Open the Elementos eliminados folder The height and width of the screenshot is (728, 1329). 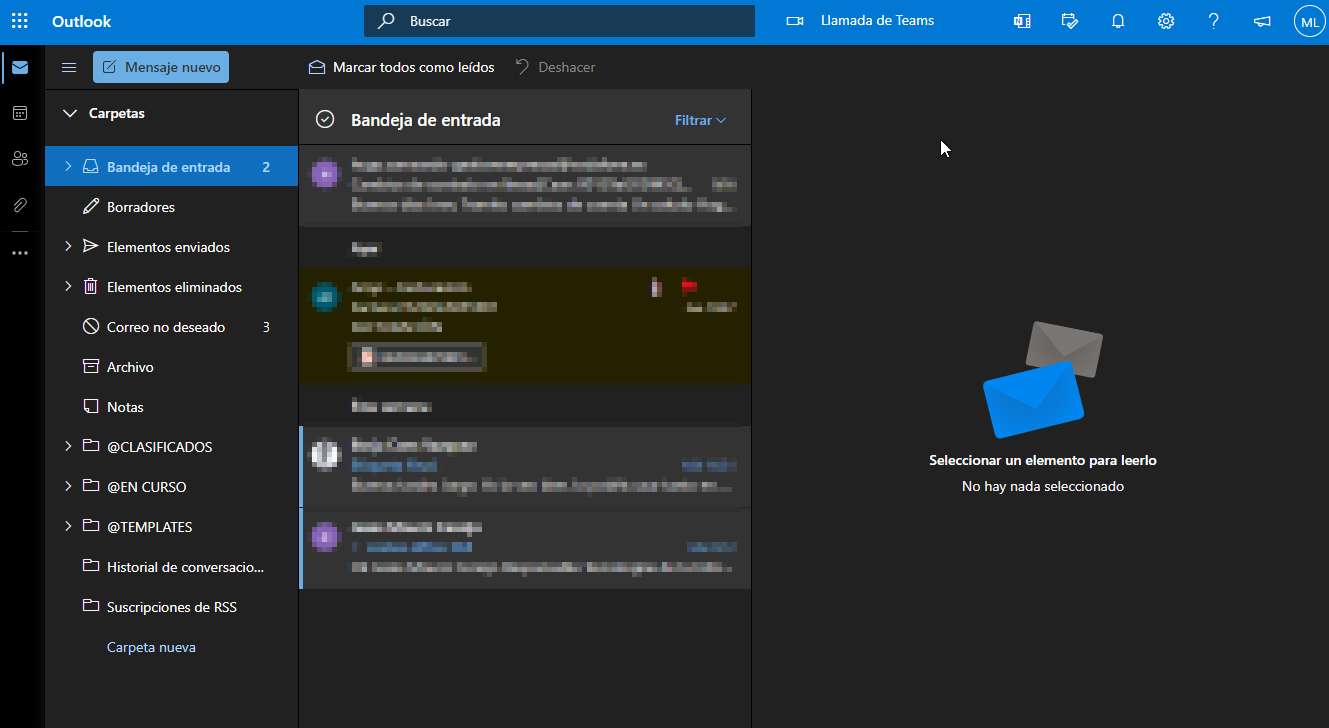171,287
